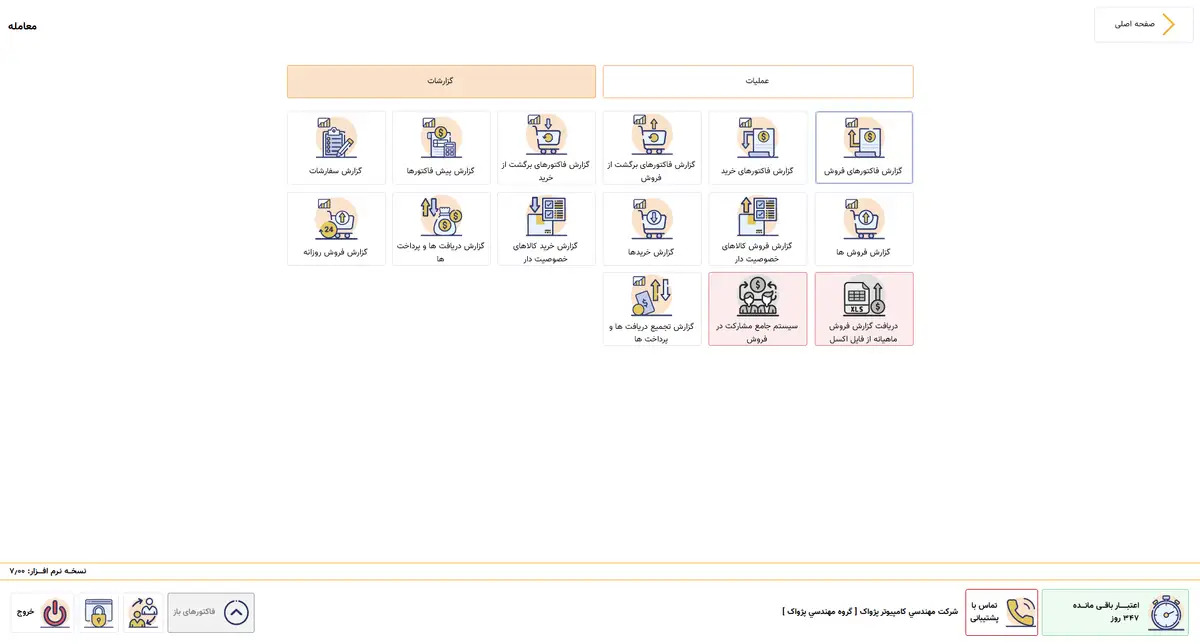Open the purchase invoices report (گزارش فاکتورهای خرید)
Viewport: 1200px width, 644px height.
[x=758, y=147]
